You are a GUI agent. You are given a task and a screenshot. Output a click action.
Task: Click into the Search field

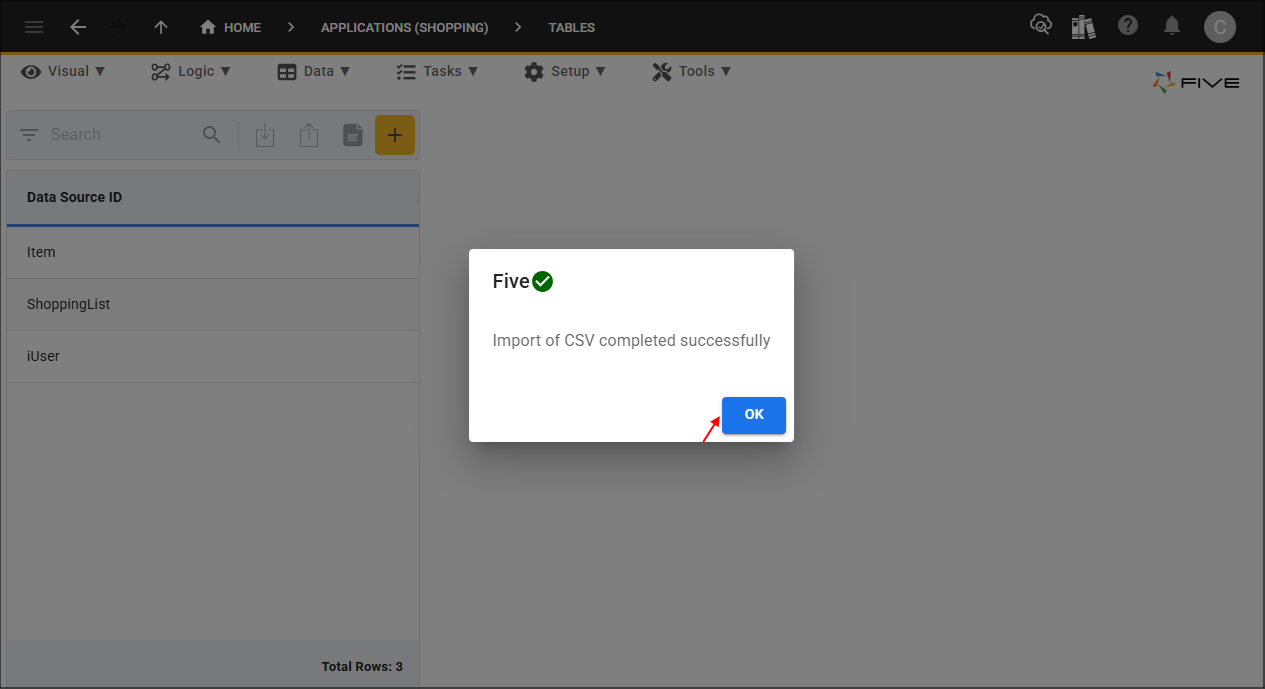click(x=120, y=135)
